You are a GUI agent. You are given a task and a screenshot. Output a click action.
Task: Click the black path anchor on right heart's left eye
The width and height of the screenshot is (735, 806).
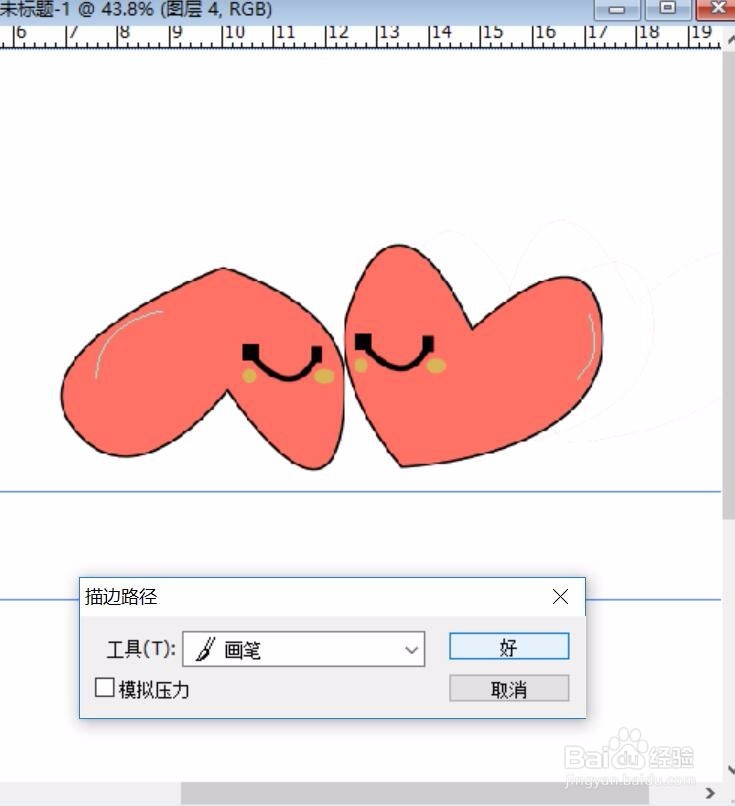363,342
